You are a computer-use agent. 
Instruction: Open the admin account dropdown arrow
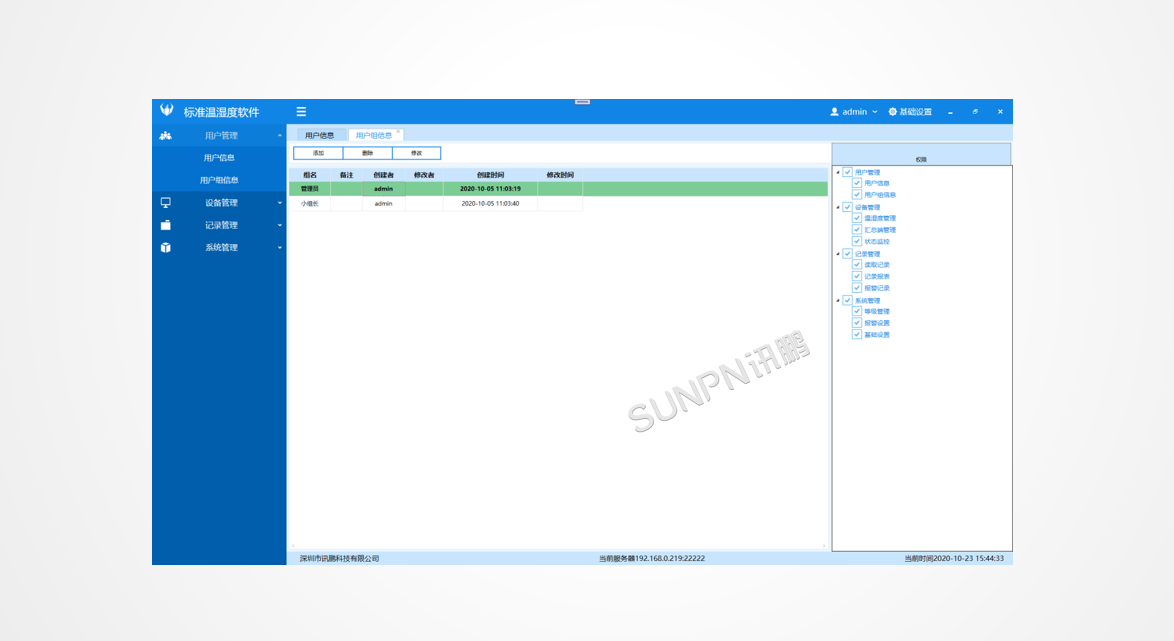(x=875, y=112)
